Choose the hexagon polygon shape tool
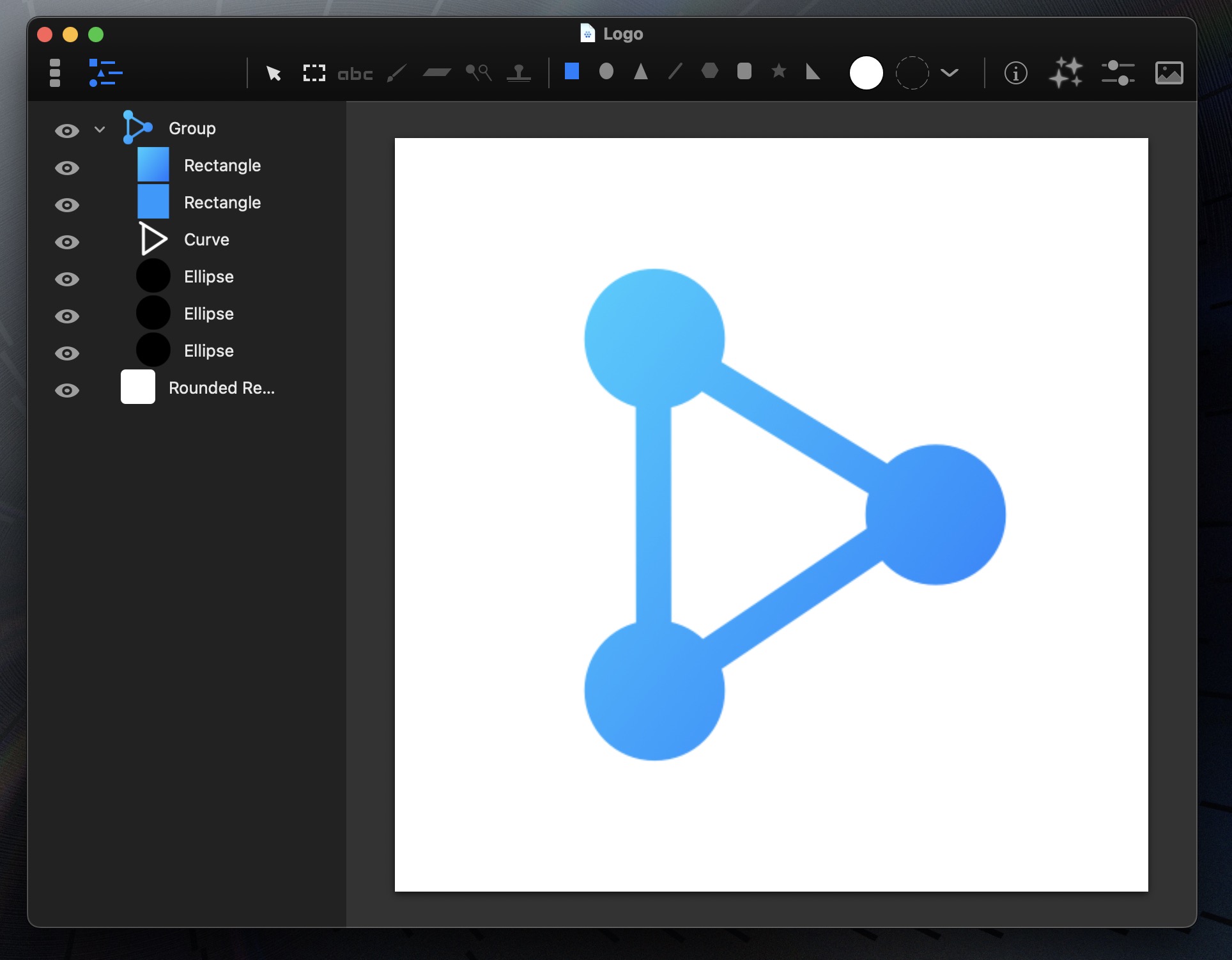Viewport: 1232px width, 960px height. pos(709,71)
